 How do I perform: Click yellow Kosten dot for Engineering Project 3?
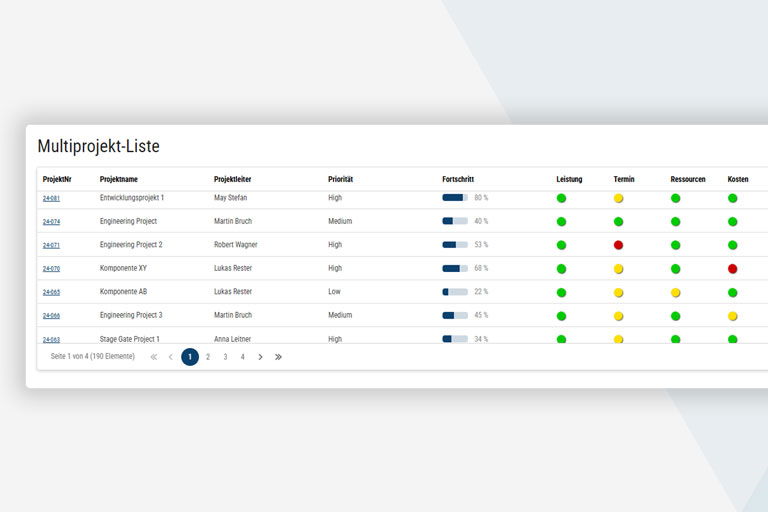[x=732, y=316]
